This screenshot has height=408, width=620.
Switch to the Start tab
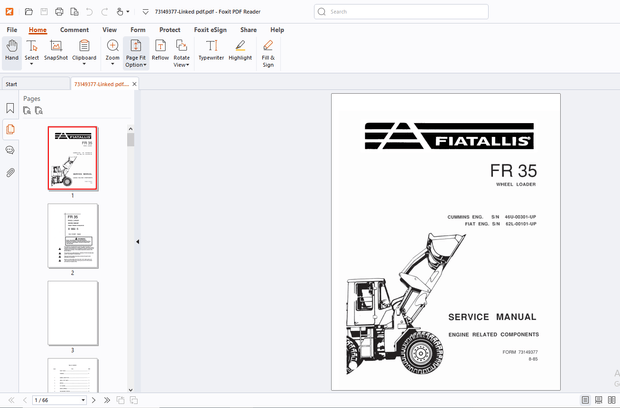(x=36, y=84)
